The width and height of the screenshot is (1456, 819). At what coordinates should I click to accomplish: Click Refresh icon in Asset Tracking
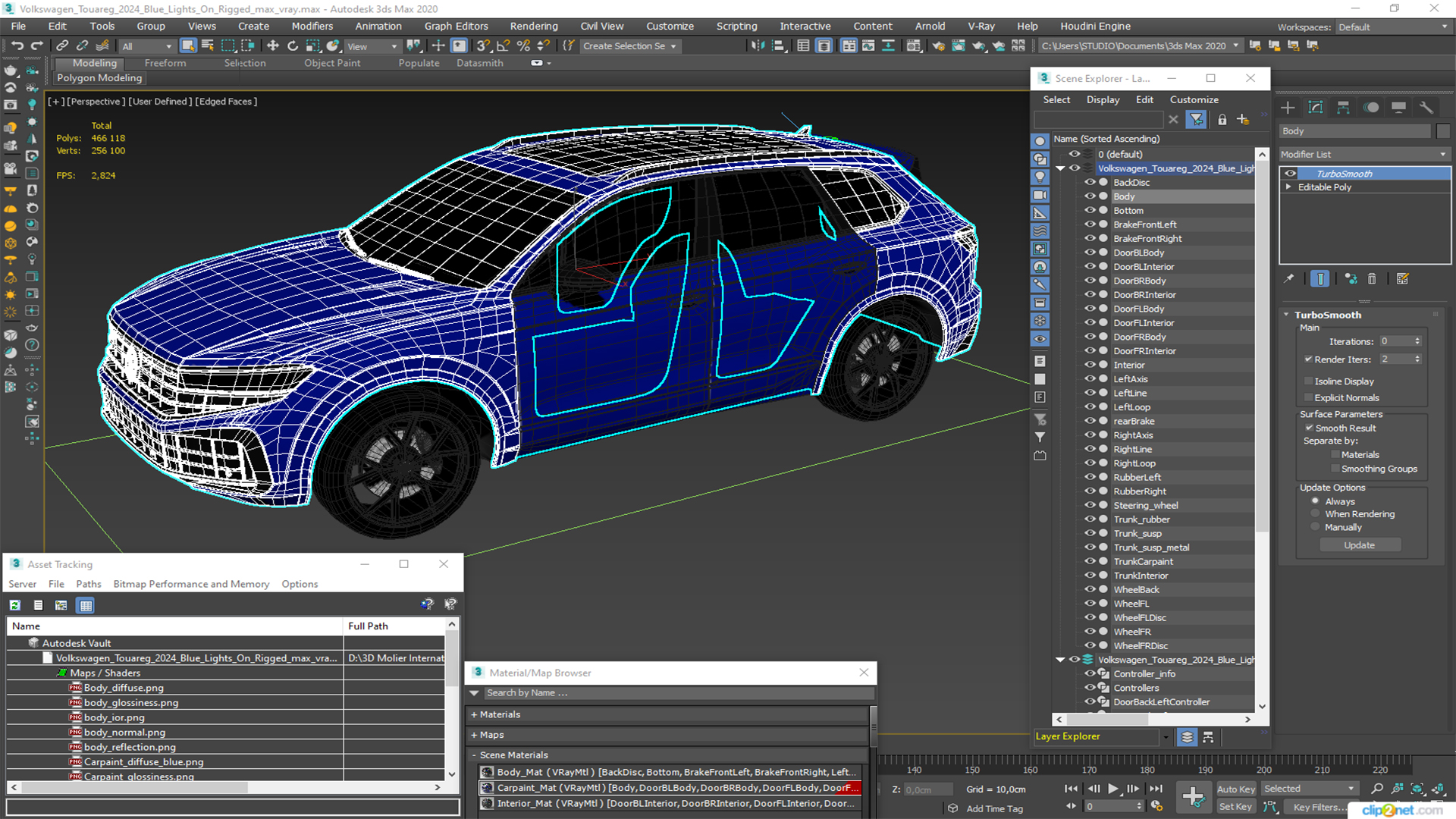pyautogui.click(x=14, y=605)
